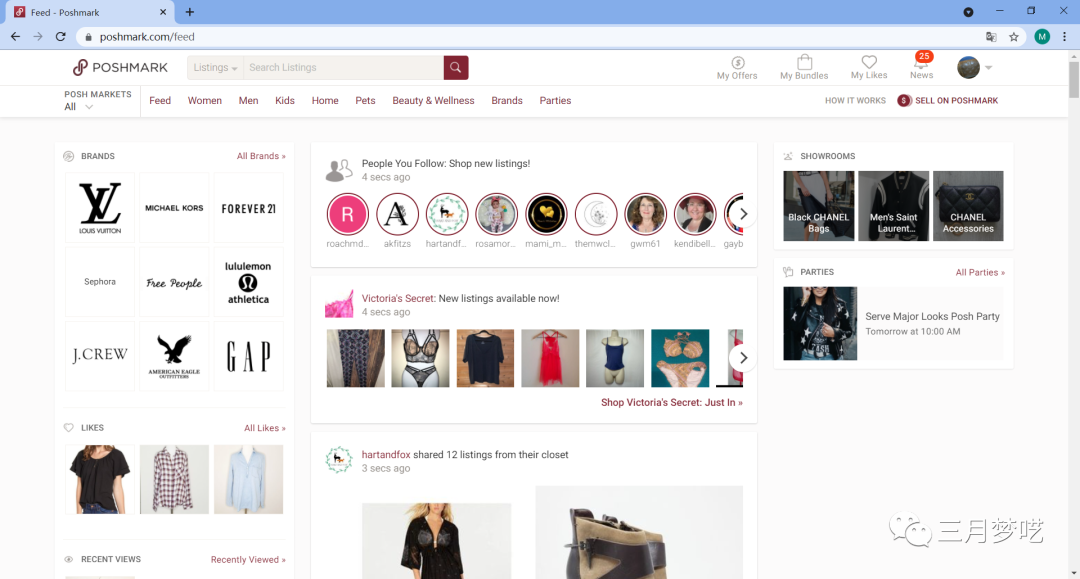Expand the Posh Markets All dropdown

pyautogui.click(x=79, y=107)
